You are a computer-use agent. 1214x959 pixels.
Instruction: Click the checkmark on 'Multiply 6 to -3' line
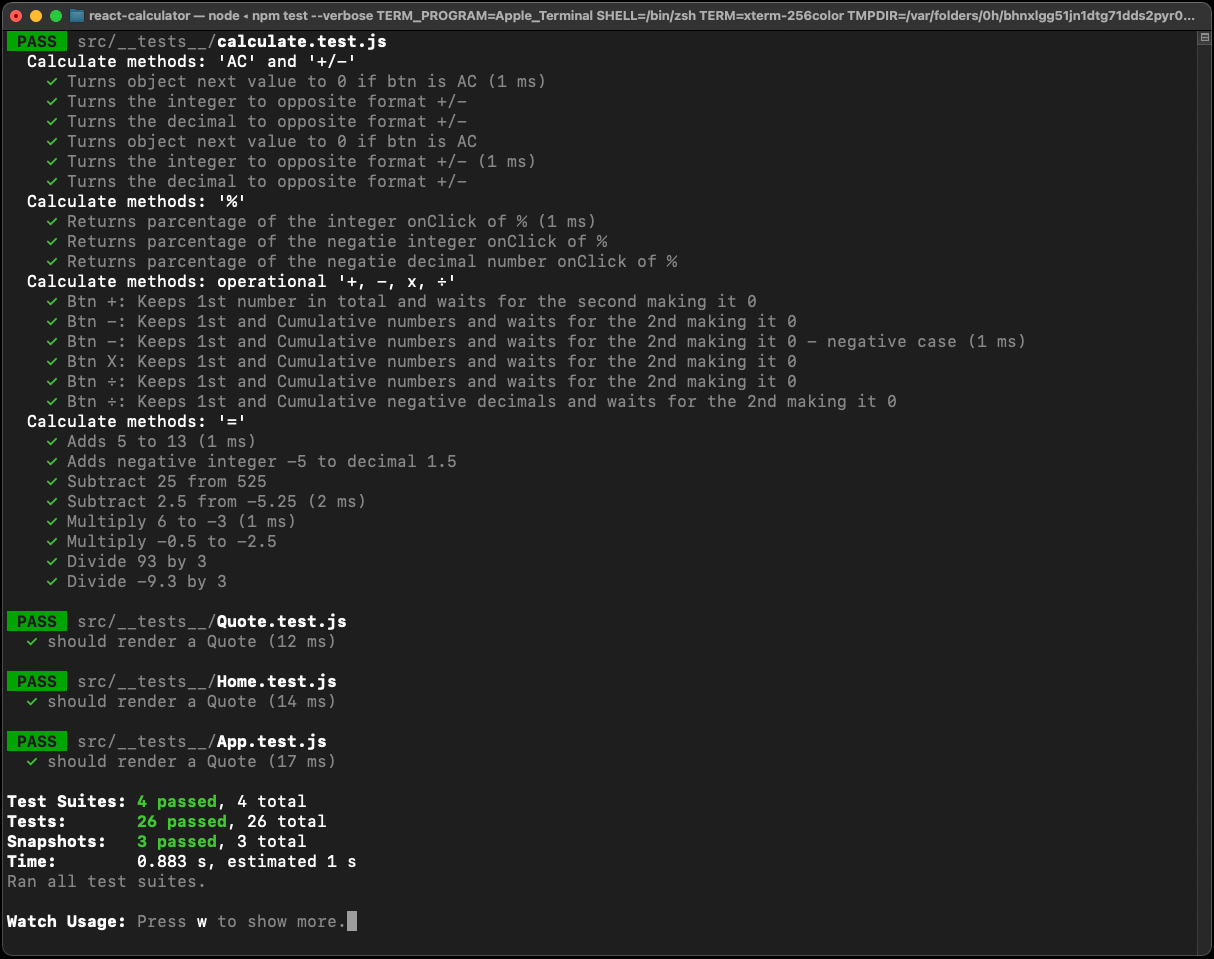tap(51, 521)
